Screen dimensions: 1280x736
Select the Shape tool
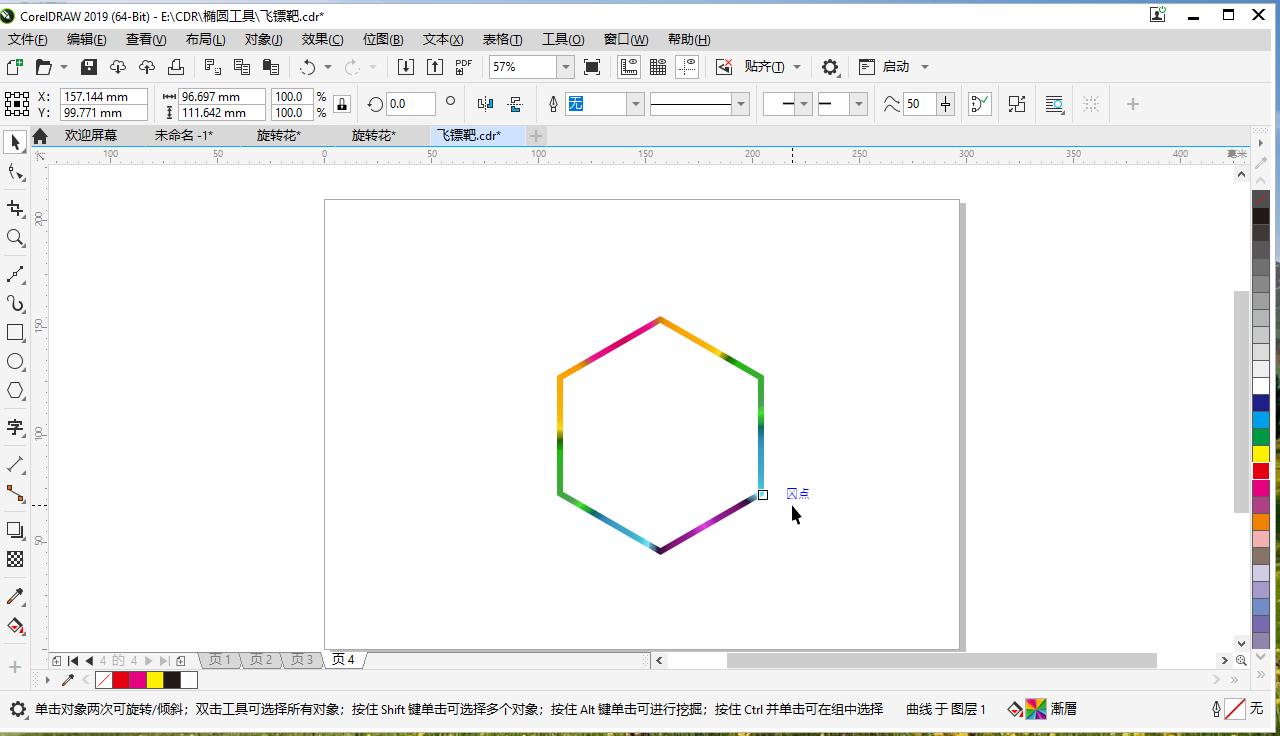(x=14, y=172)
